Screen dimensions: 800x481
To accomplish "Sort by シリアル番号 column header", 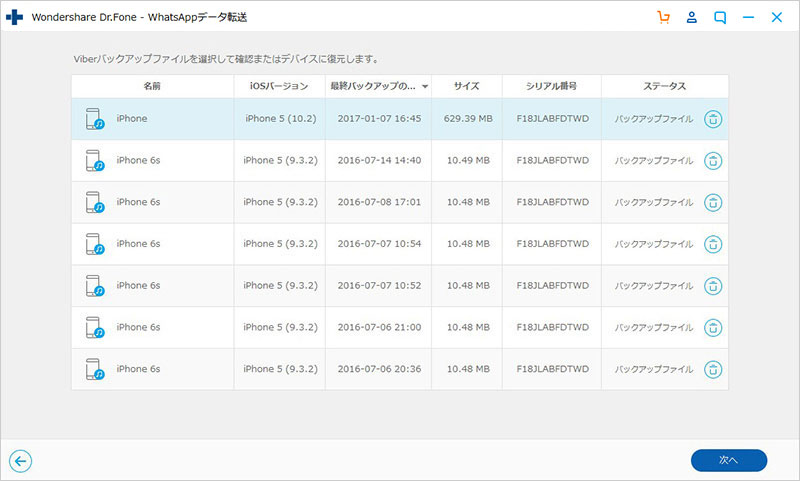I will pos(552,86).
